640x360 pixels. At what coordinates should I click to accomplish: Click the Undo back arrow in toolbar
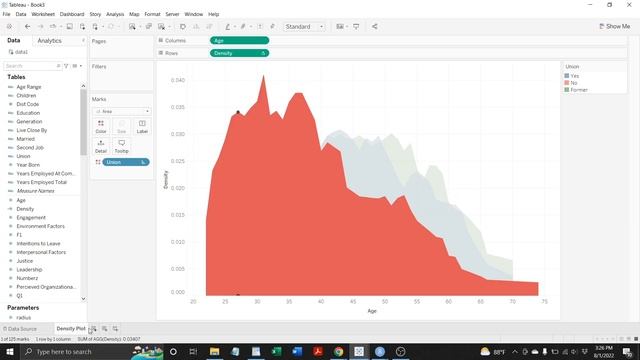click(27, 27)
